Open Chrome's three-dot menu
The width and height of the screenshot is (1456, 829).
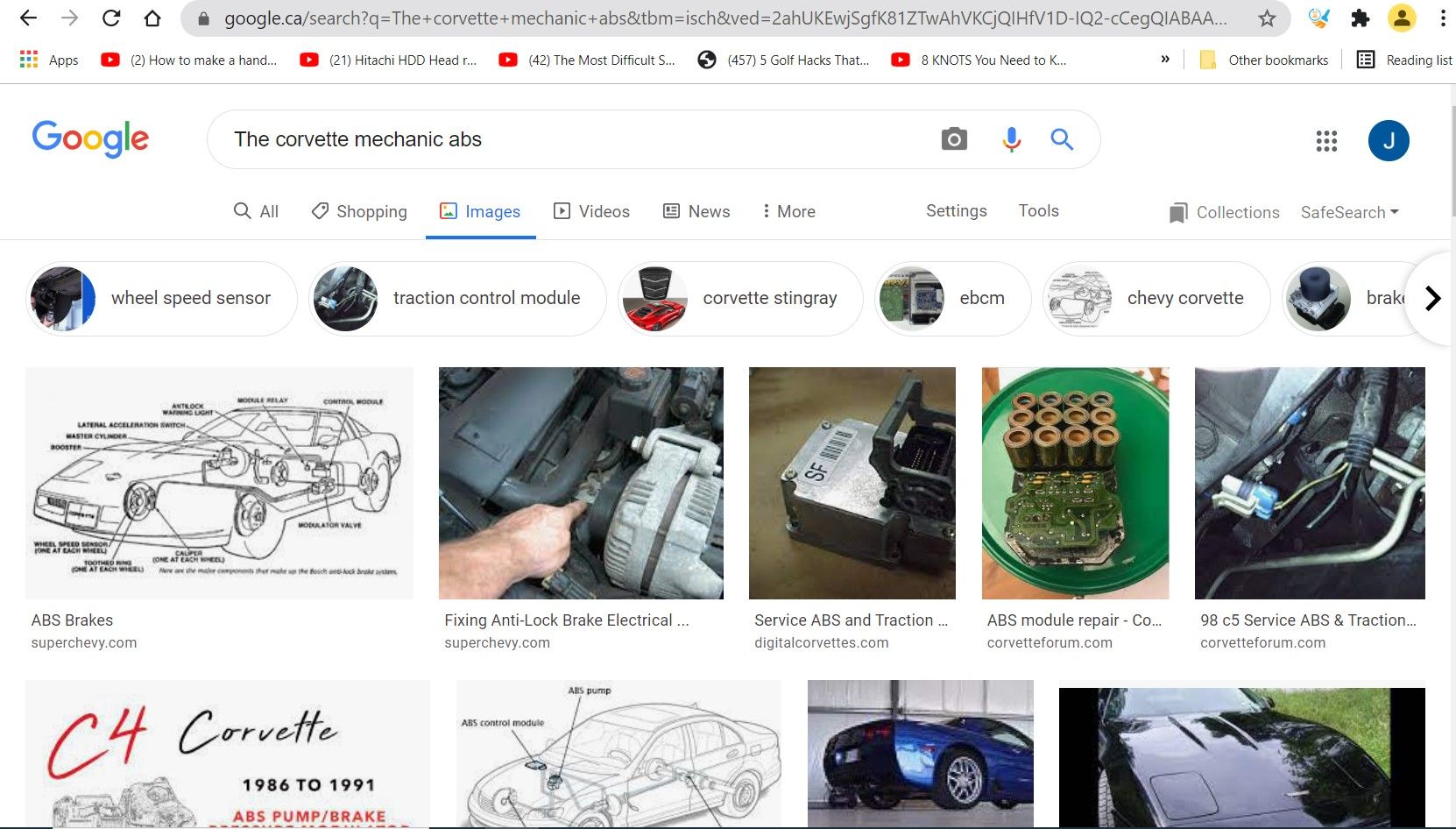point(1443,18)
